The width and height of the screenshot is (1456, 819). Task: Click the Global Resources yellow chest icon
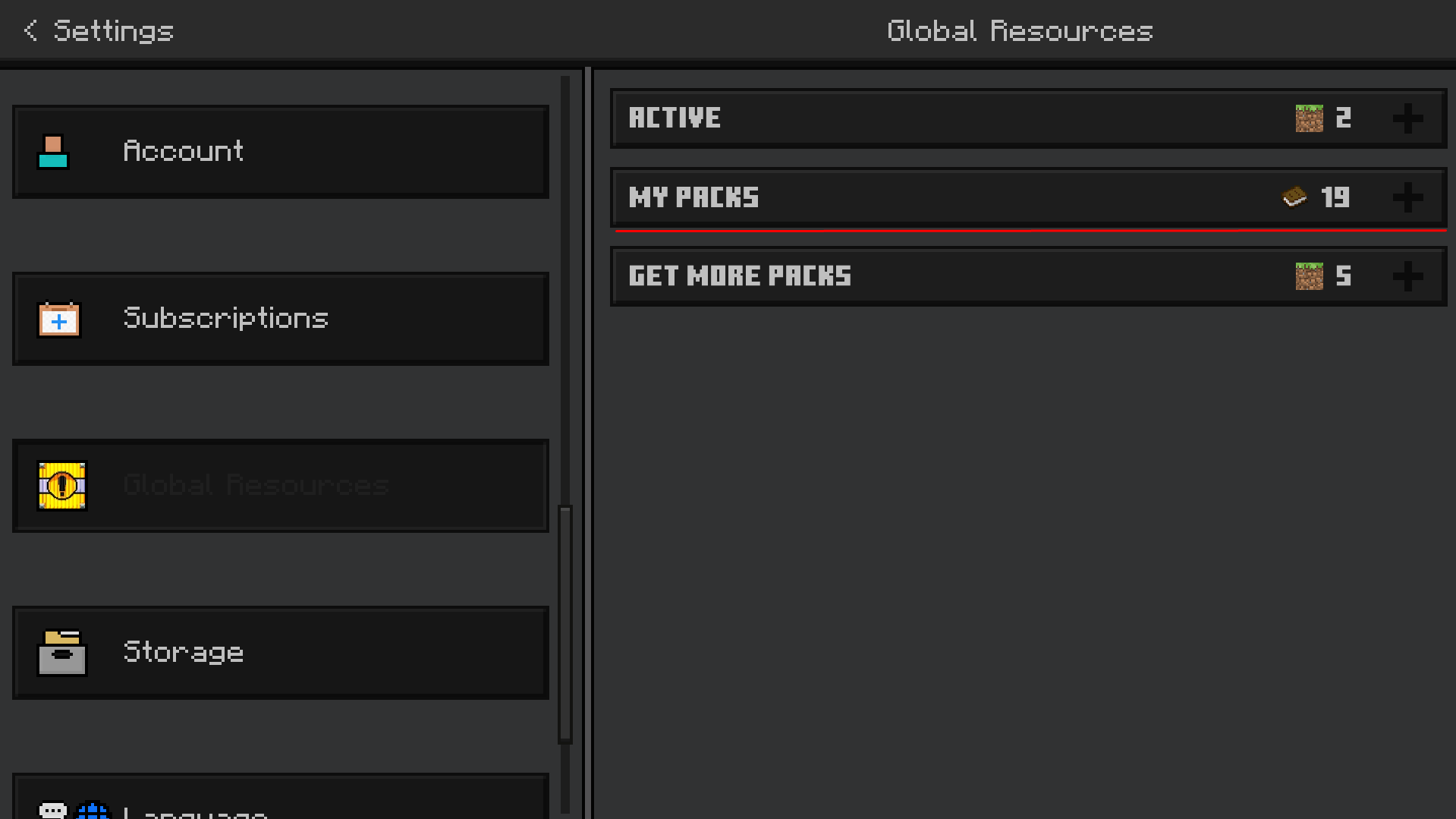pos(62,486)
